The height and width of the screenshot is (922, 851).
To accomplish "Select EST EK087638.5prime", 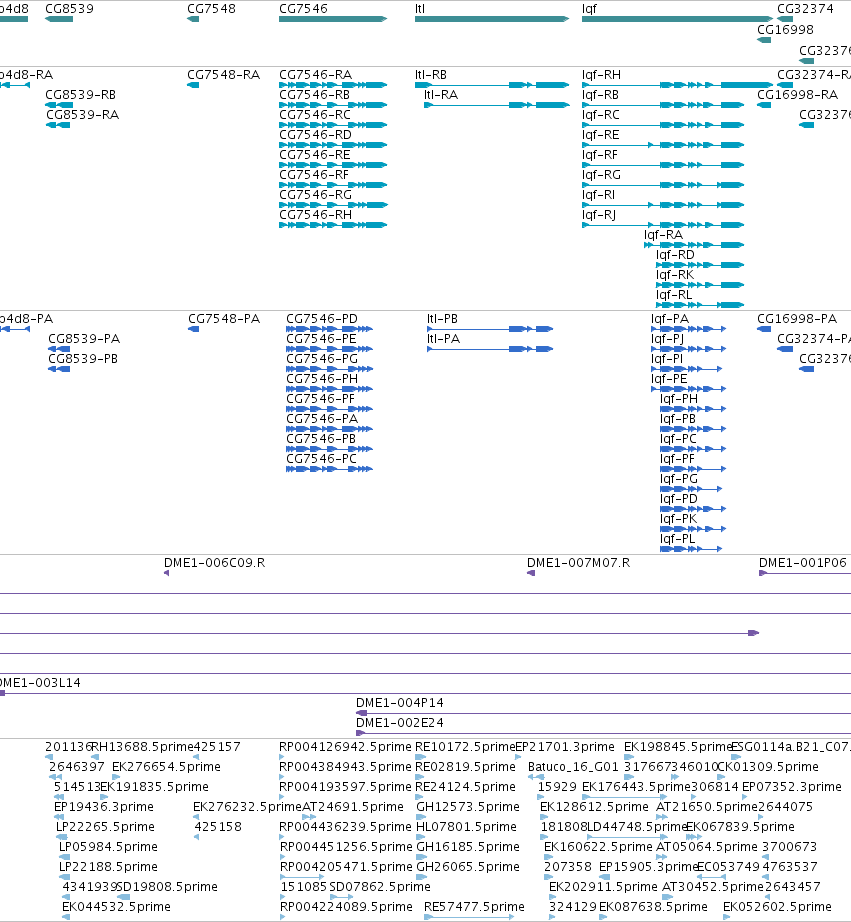I will click(603, 917).
